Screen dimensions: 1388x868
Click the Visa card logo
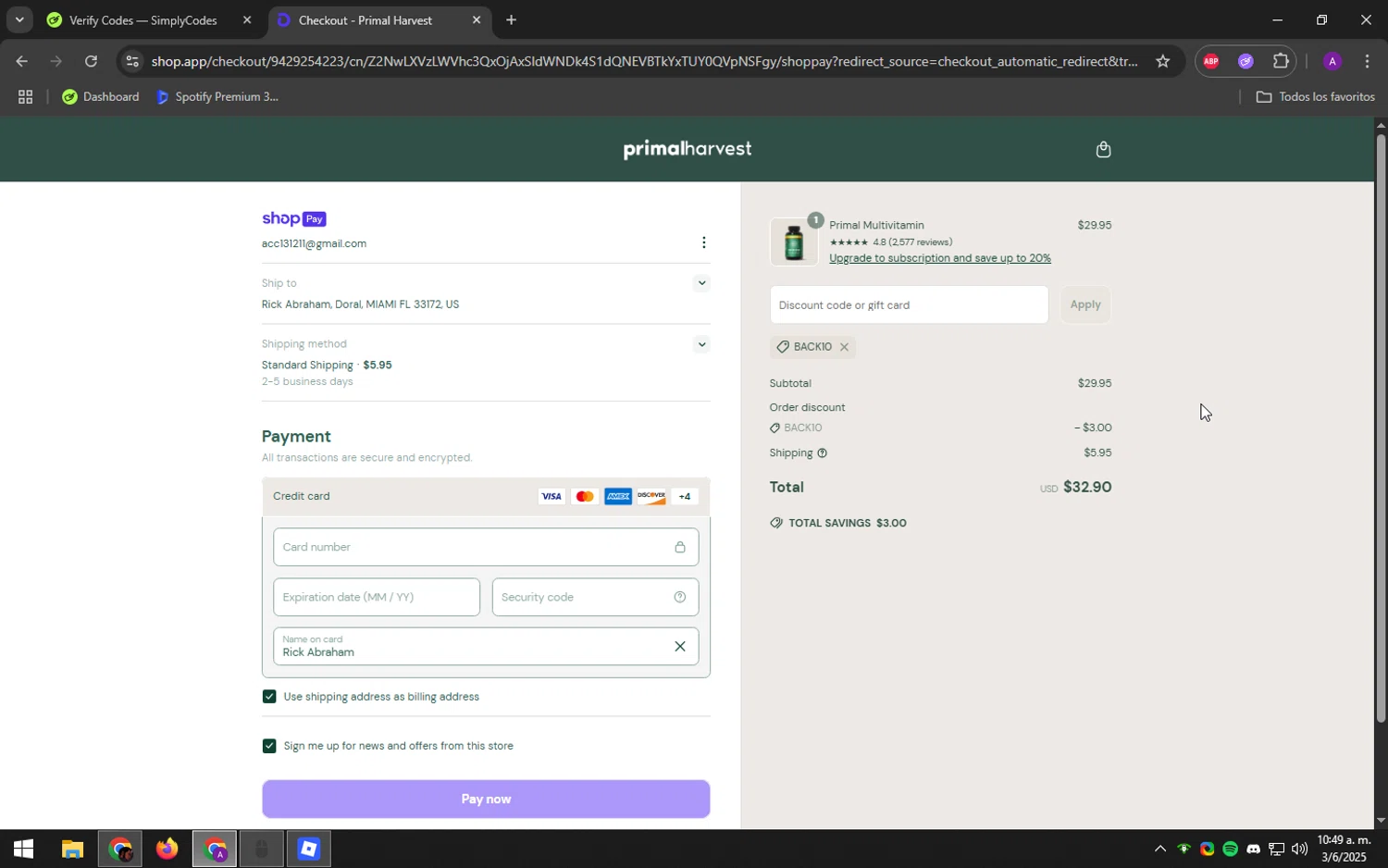point(551,497)
